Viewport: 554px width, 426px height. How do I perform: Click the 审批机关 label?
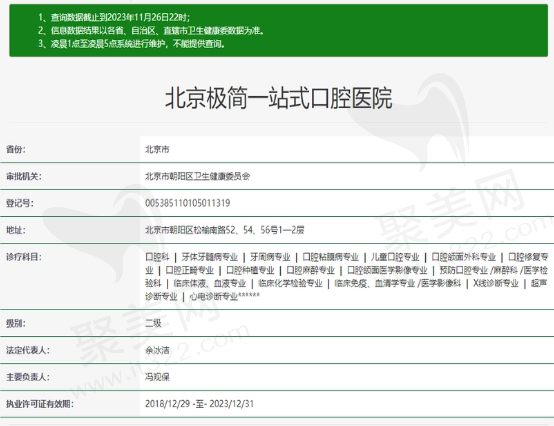click(24, 176)
